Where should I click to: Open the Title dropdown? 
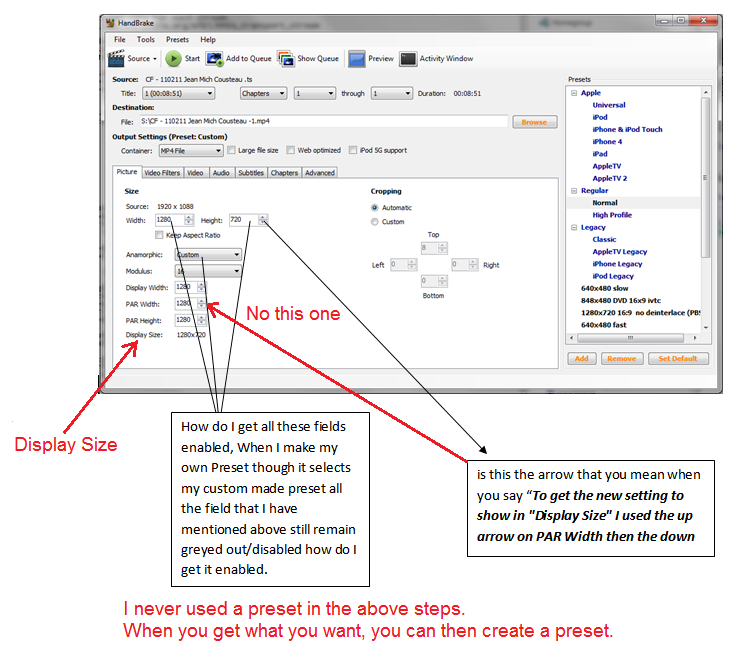(179, 93)
